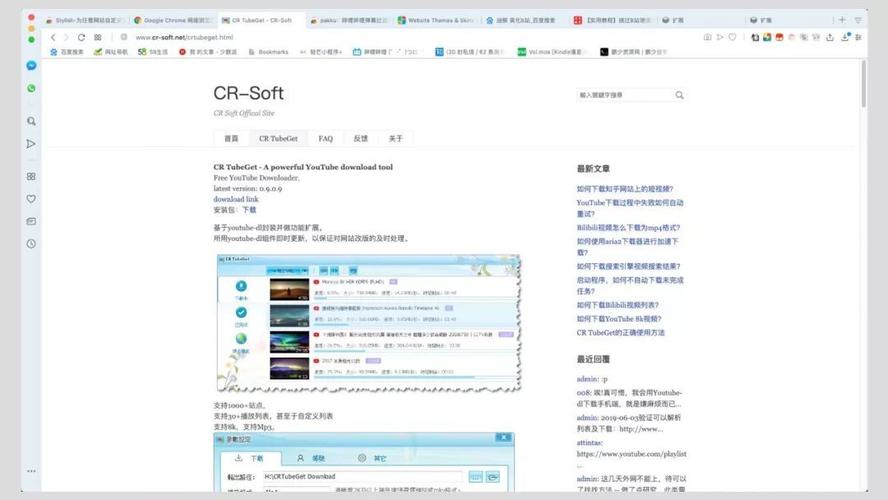Open the sidebar search magnifier
The width and height of the screenshot is (888, 500).
31,121
